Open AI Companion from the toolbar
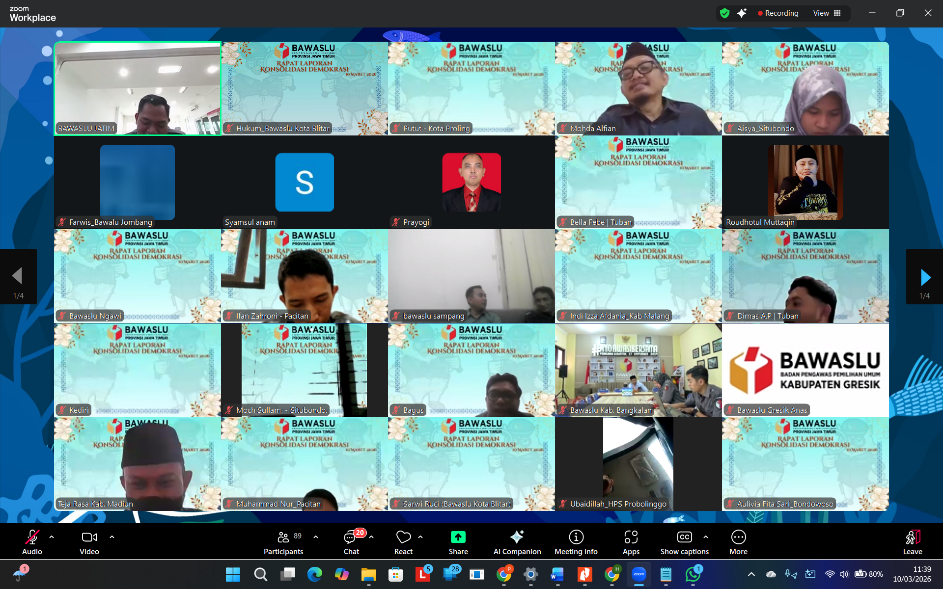The width and height of the screenshot is (943, 589). (x=517, y=541)
